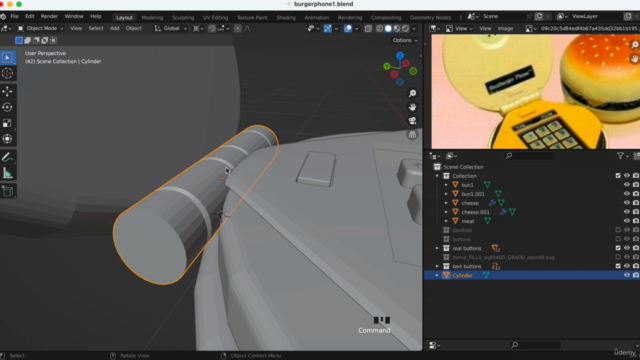
Task: Click the navigation gizmo Z axis
Action: (x=400, y=56)
